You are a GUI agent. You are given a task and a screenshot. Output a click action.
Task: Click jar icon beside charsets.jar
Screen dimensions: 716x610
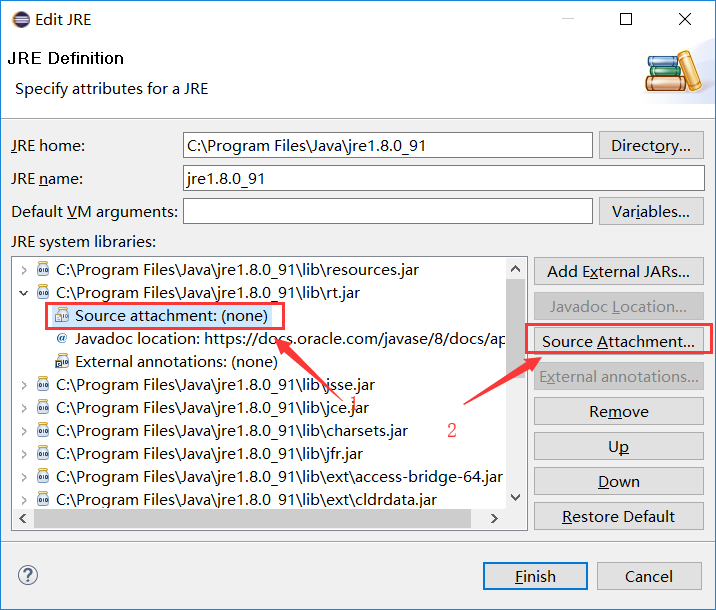click(x=43, y=431)
